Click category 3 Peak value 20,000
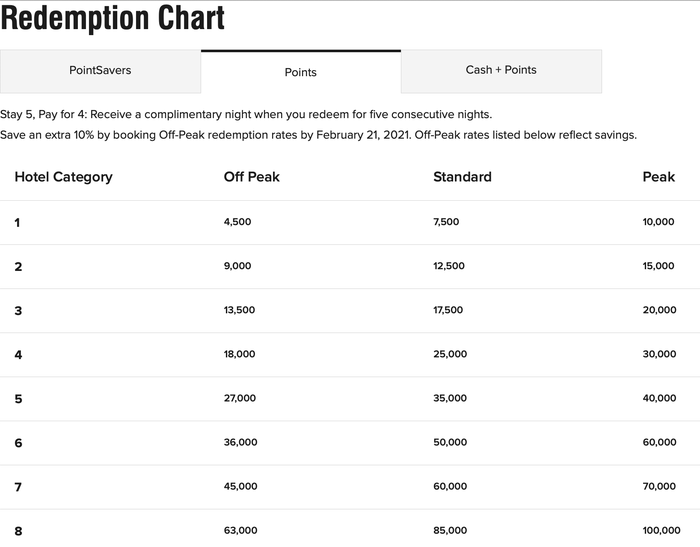The image size is (700, 547). (x=659, y=310)
